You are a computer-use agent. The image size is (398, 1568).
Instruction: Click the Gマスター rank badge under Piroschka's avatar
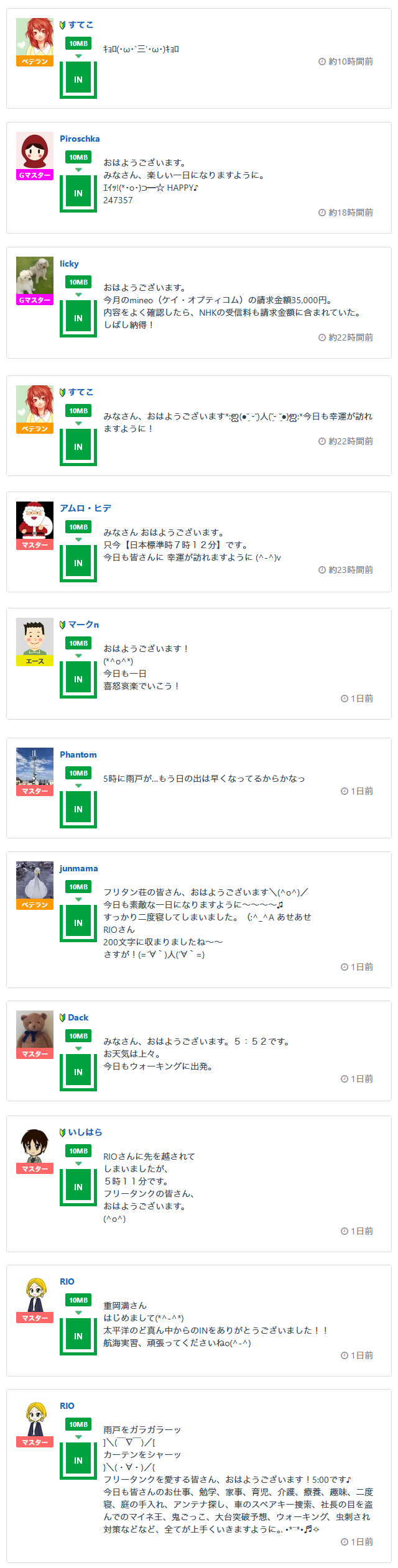point(35,175)
